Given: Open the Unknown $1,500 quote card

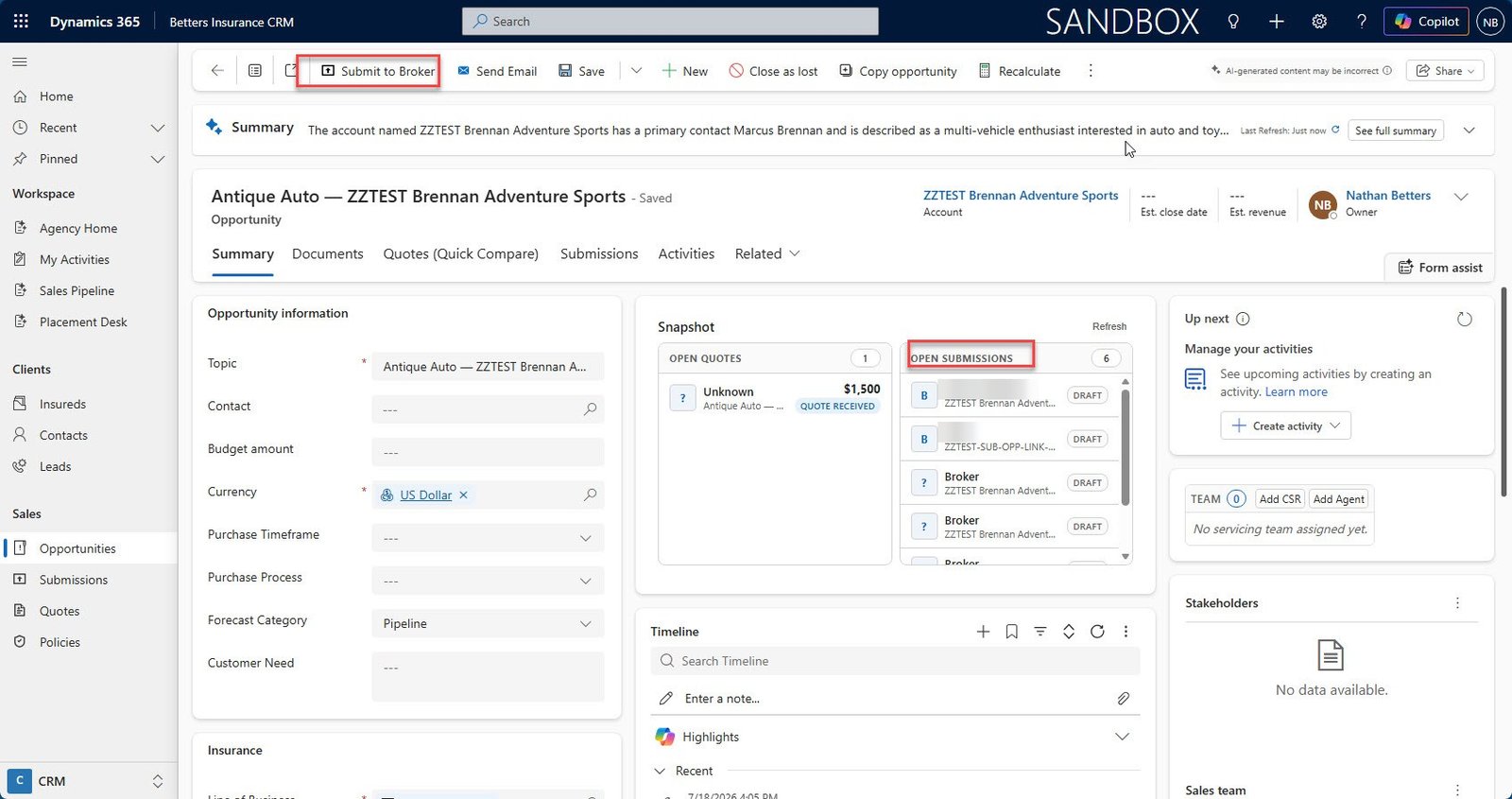Looking at the screenshot, I should (775, 397).
